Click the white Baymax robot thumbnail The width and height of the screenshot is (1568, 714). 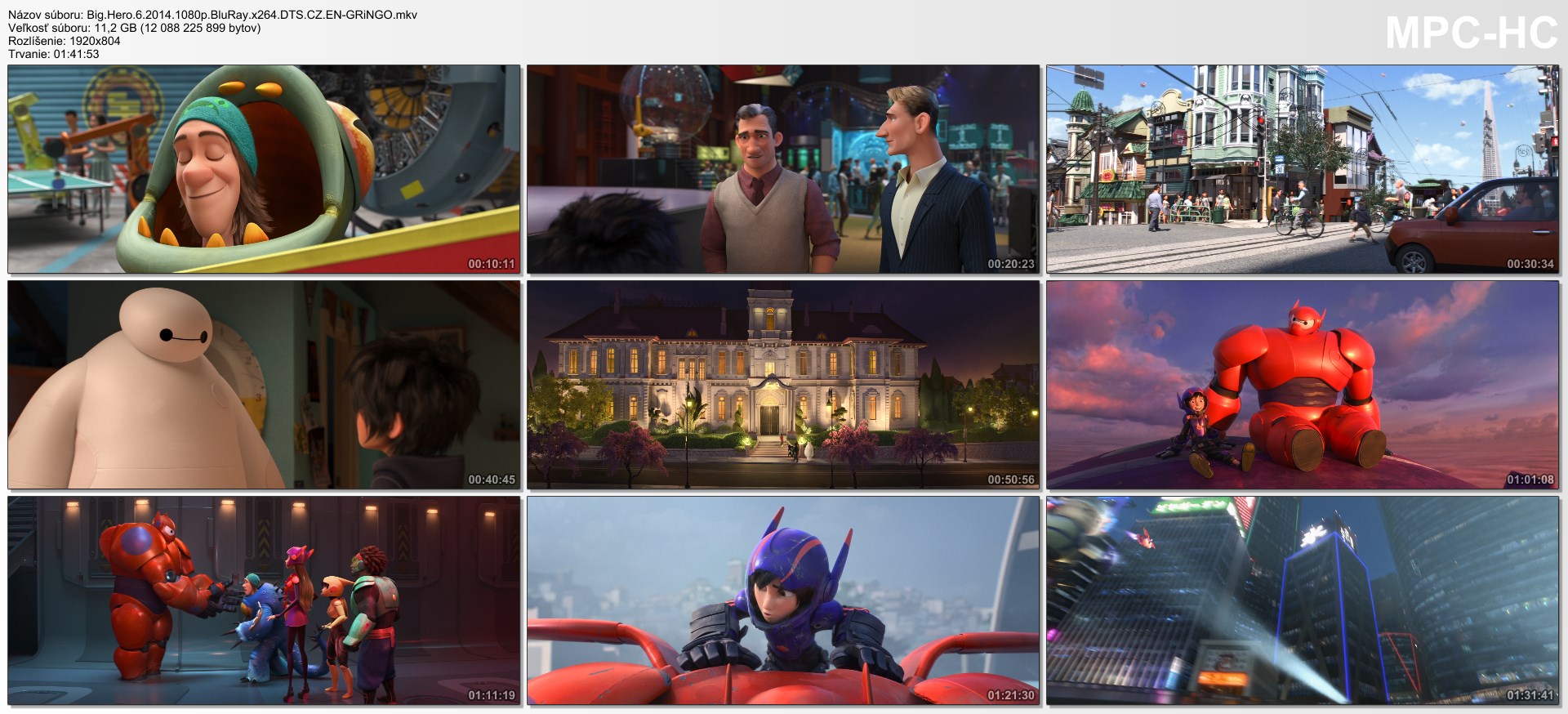264,385
